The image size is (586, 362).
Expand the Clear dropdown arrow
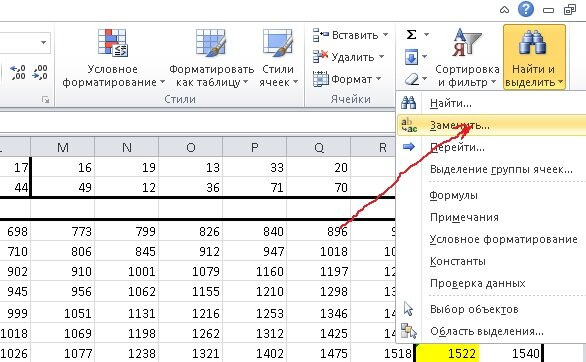(425, 79)
